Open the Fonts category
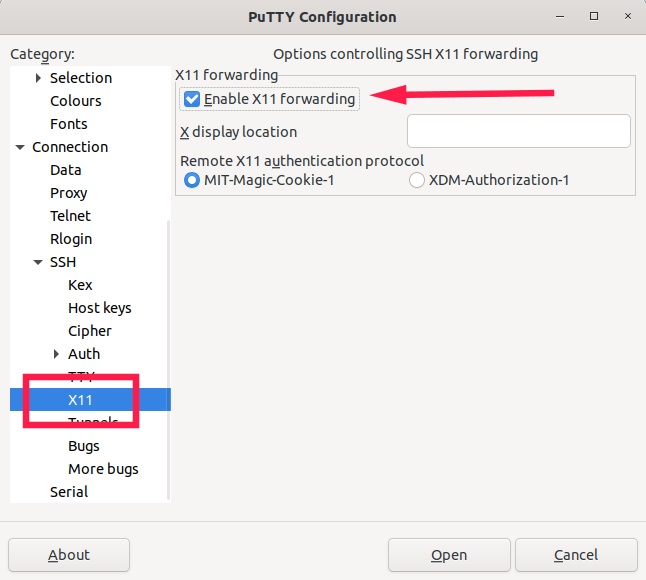646x580 pixels. 69,124
